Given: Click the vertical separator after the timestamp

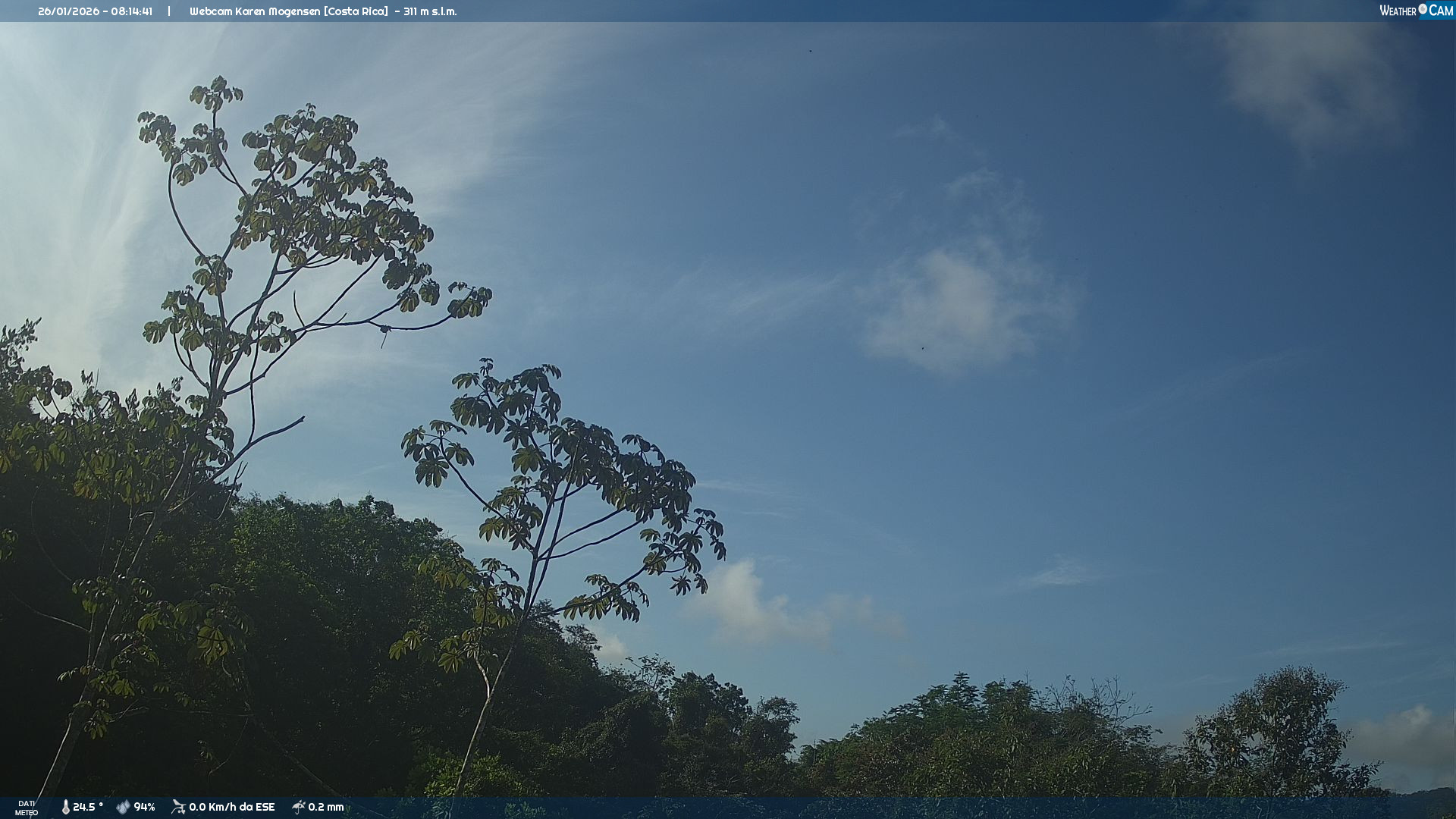Looking at the screenshot, I should (x=169, y=11).
